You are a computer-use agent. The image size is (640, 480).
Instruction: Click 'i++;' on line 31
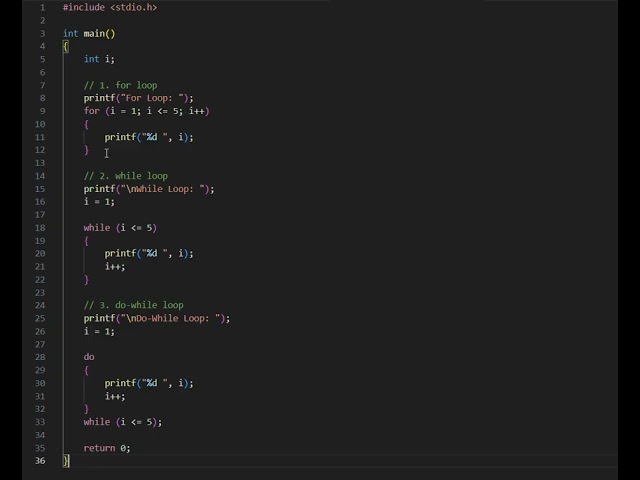(x=115, y=396)
